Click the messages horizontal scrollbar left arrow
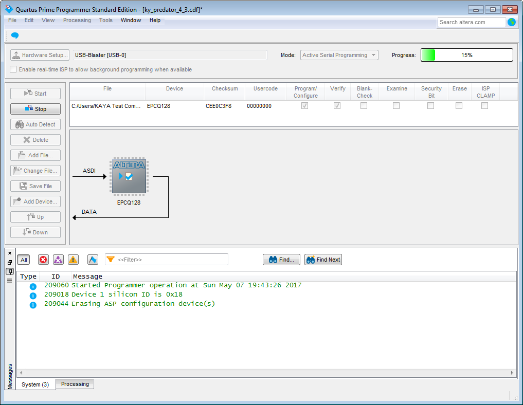This screenshot has width=523, height=405. tap(21, 373)
